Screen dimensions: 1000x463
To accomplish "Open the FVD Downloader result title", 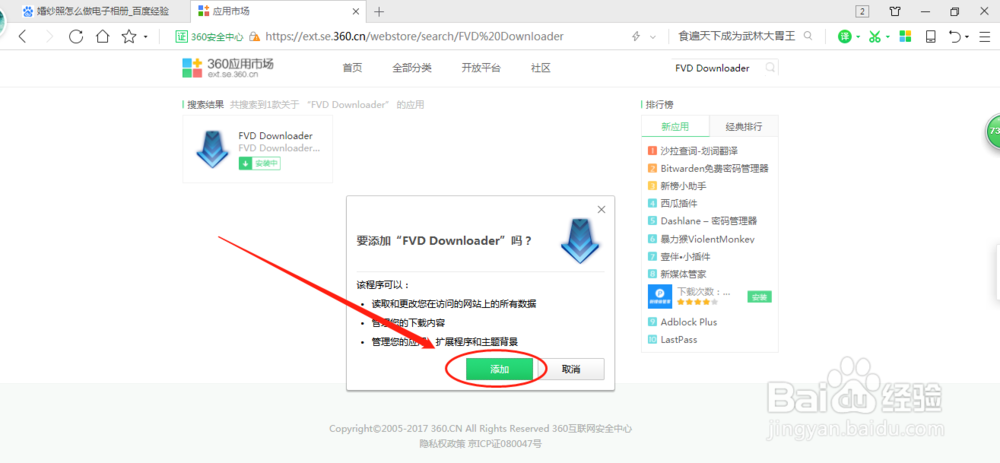I will point(276,136).
